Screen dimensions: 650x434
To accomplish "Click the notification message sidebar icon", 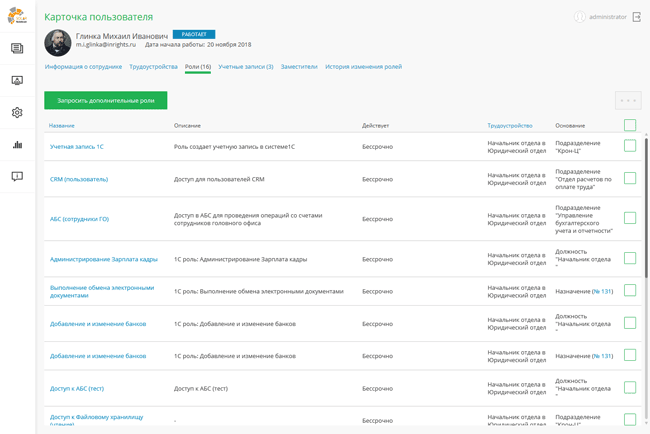I will tap(17, 177).
